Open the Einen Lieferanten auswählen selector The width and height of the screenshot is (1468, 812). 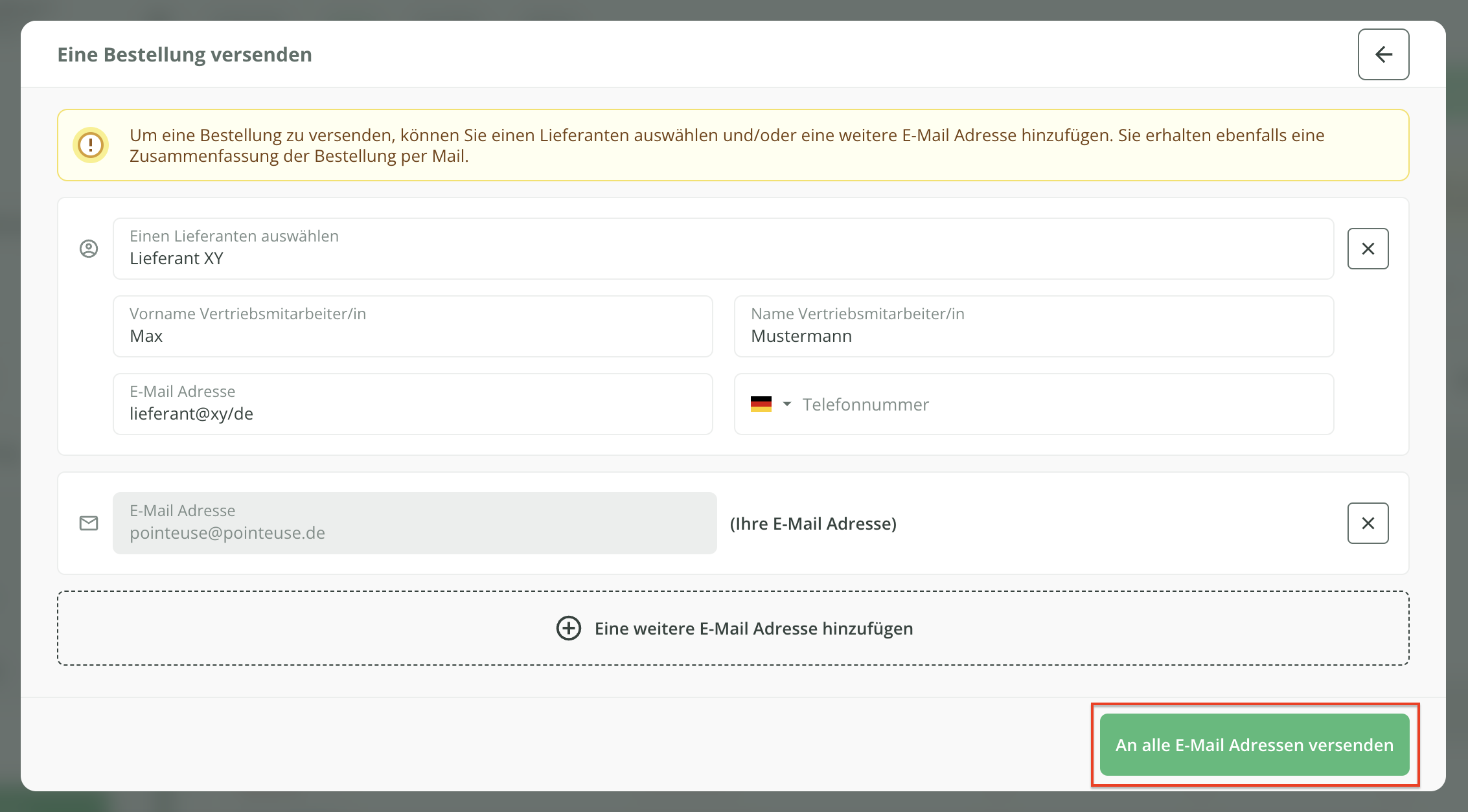(722, 249)
